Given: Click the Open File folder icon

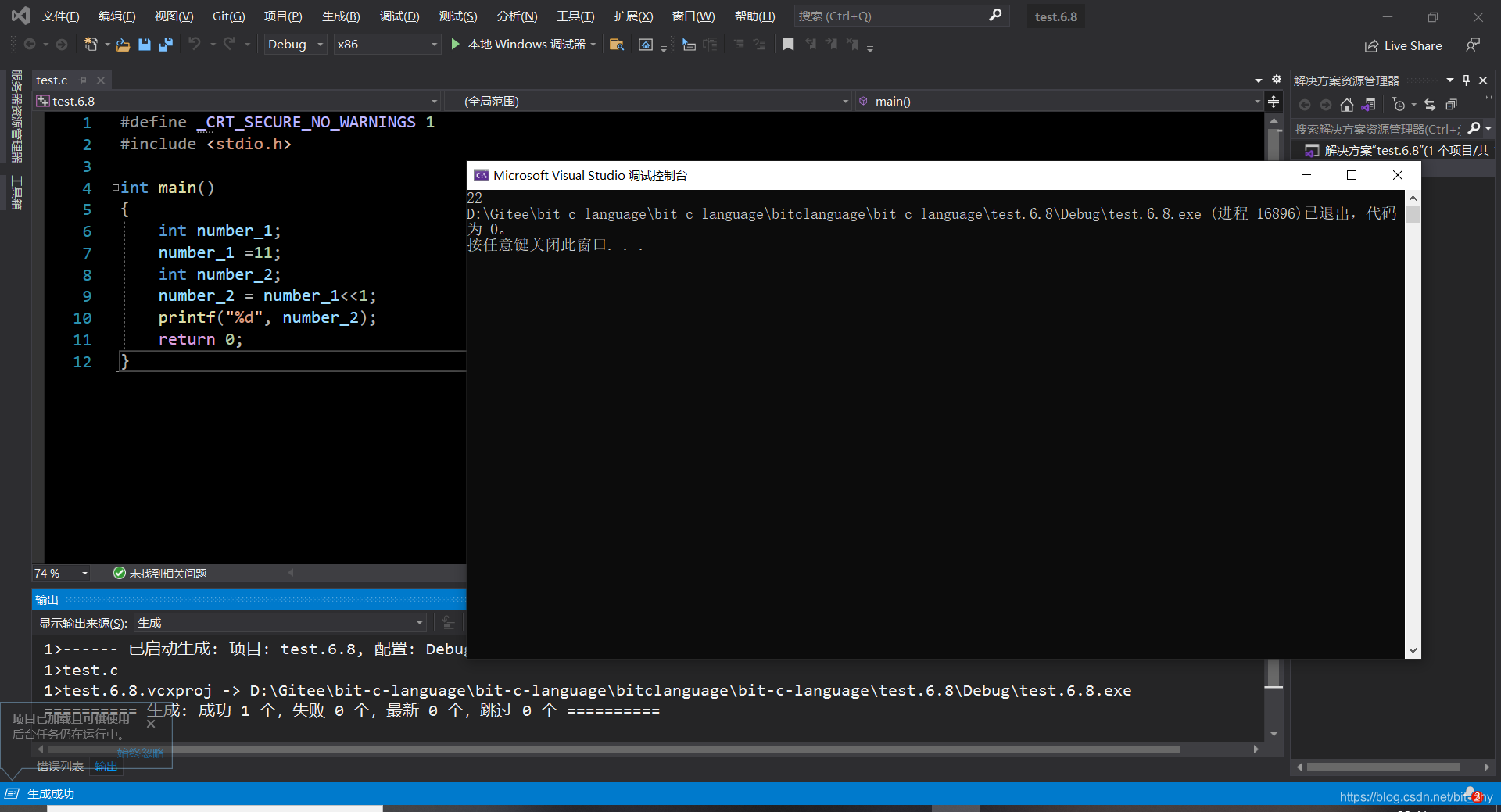Looking at the screenshot, I should pos(123,45).
